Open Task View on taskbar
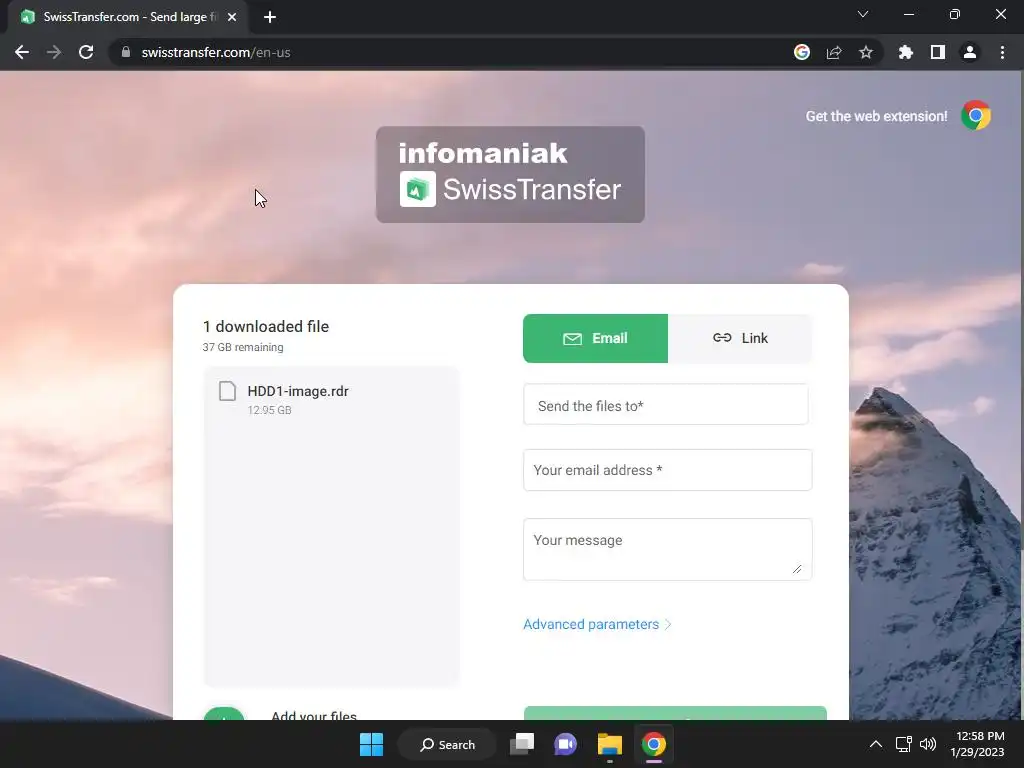The image size is (1024, 768). (522, 744)
